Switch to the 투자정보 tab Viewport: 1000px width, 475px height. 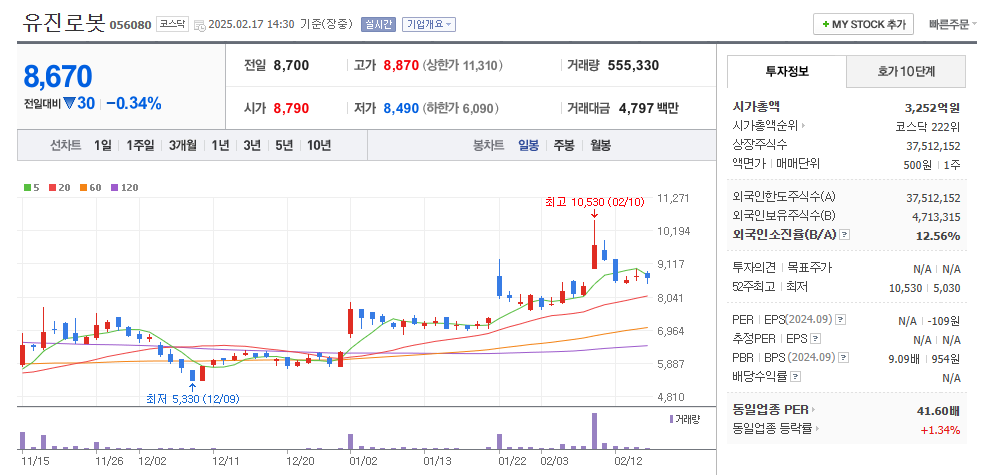point(787,71)
